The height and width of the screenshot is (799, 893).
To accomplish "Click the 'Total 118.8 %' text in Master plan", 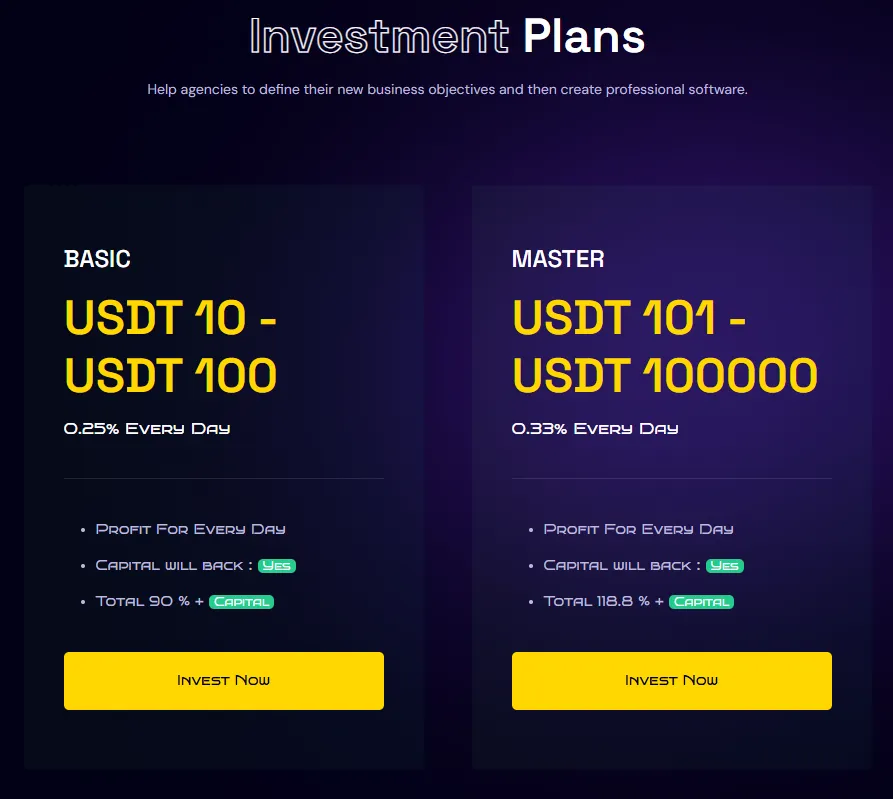I will coord(597,602).
